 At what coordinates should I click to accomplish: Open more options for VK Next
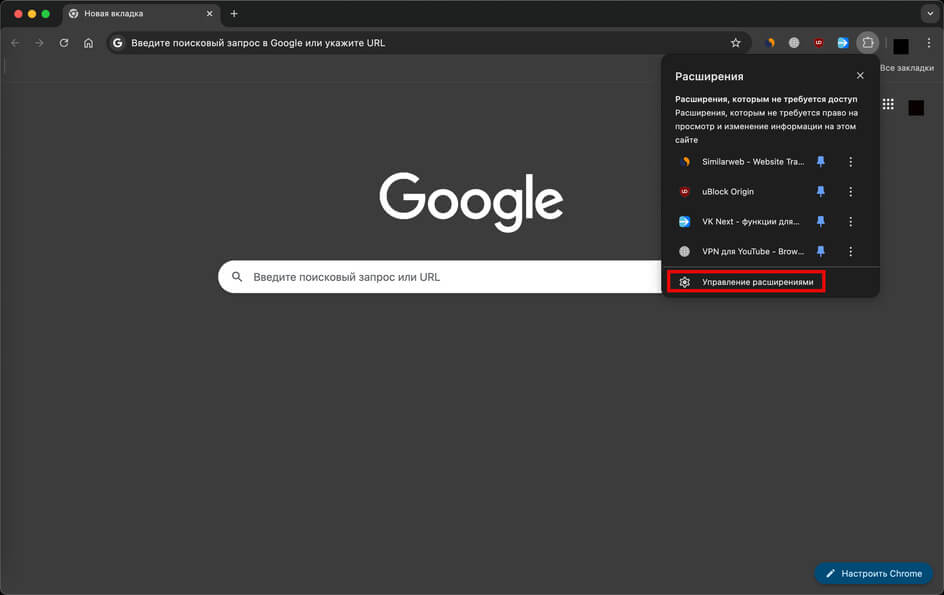851,222
